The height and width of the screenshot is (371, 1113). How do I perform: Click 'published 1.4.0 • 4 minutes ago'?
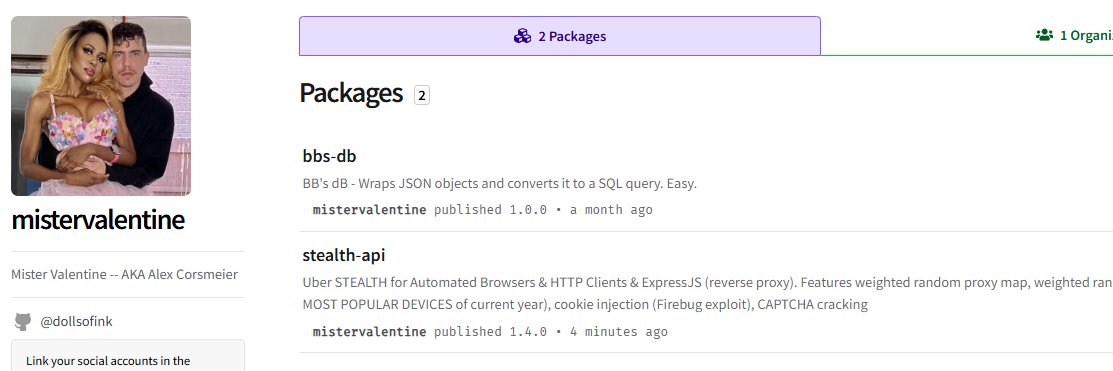click(x=551, y=332)
